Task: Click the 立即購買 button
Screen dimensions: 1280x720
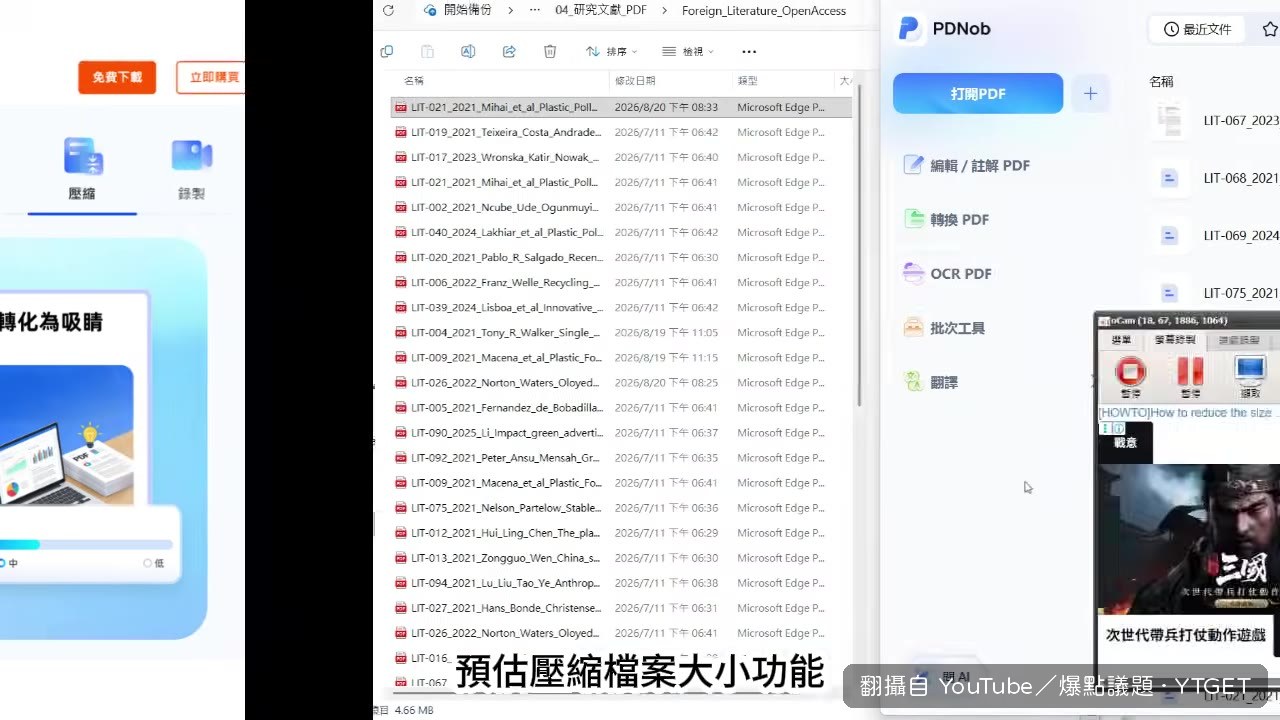Action: [211, 77]
